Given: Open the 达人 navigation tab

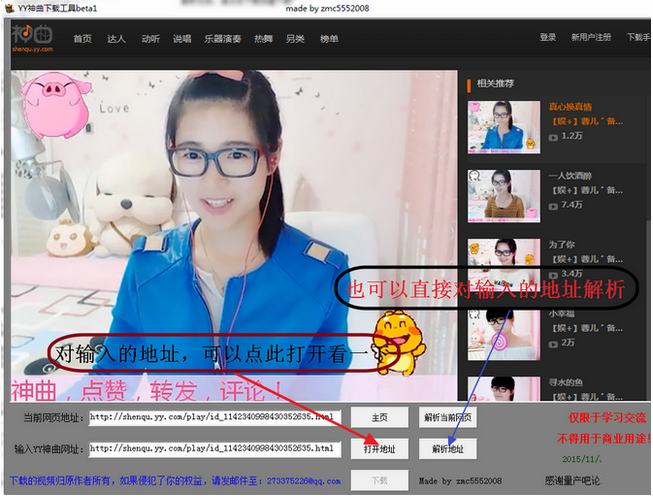Looking at the screenshot, I should point(116,39).
